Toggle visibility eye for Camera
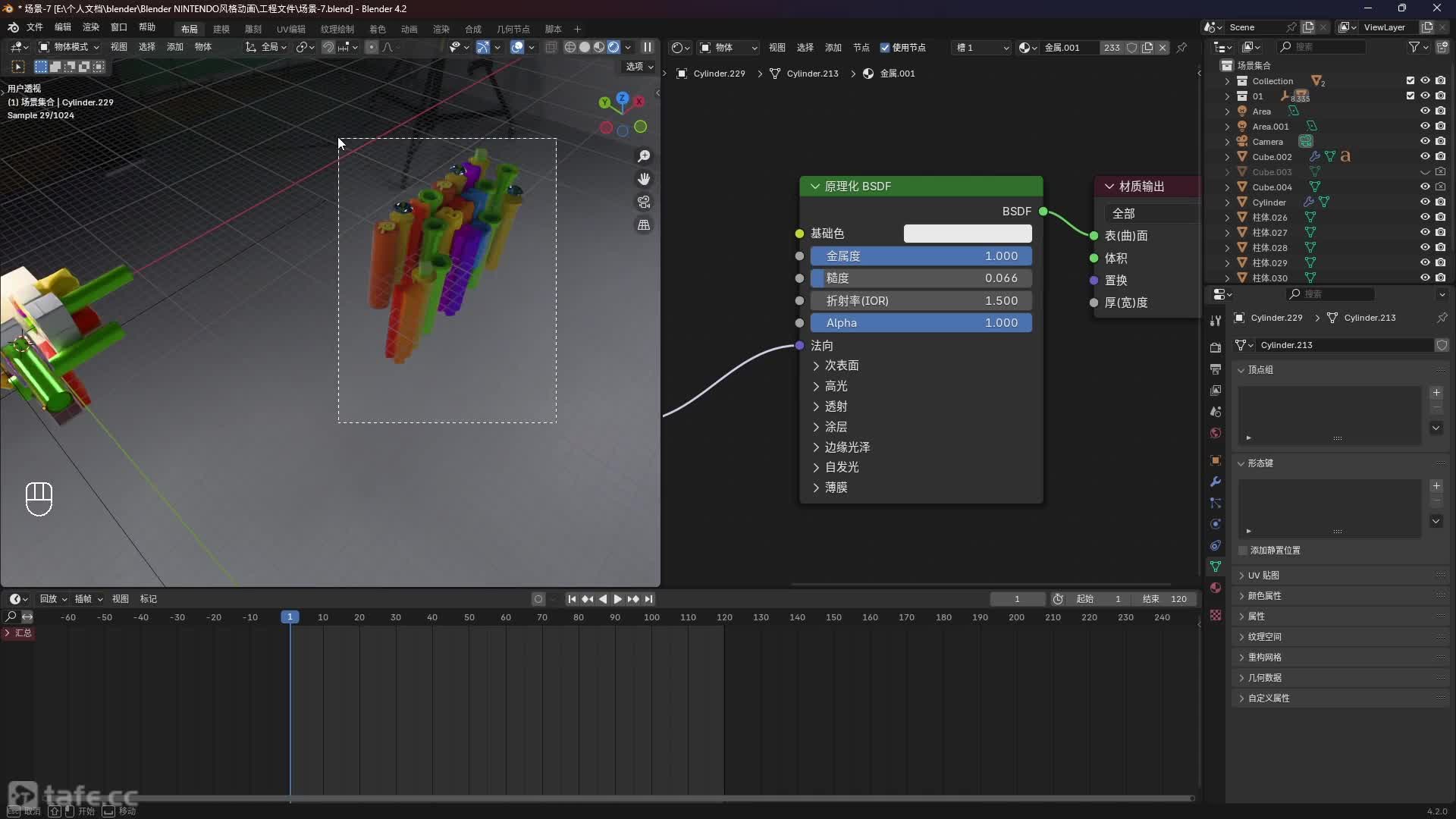The height and width of the screenshot is (819, 1456). 1425,142
